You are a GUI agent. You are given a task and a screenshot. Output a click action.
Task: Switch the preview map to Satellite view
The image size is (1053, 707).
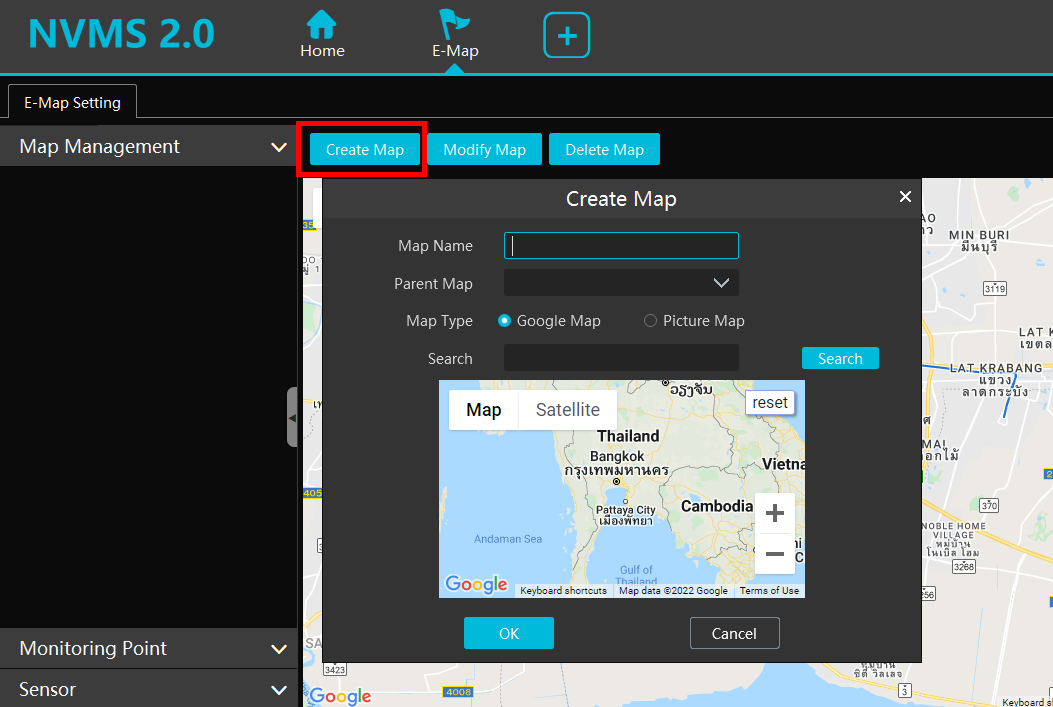point(567,410)
